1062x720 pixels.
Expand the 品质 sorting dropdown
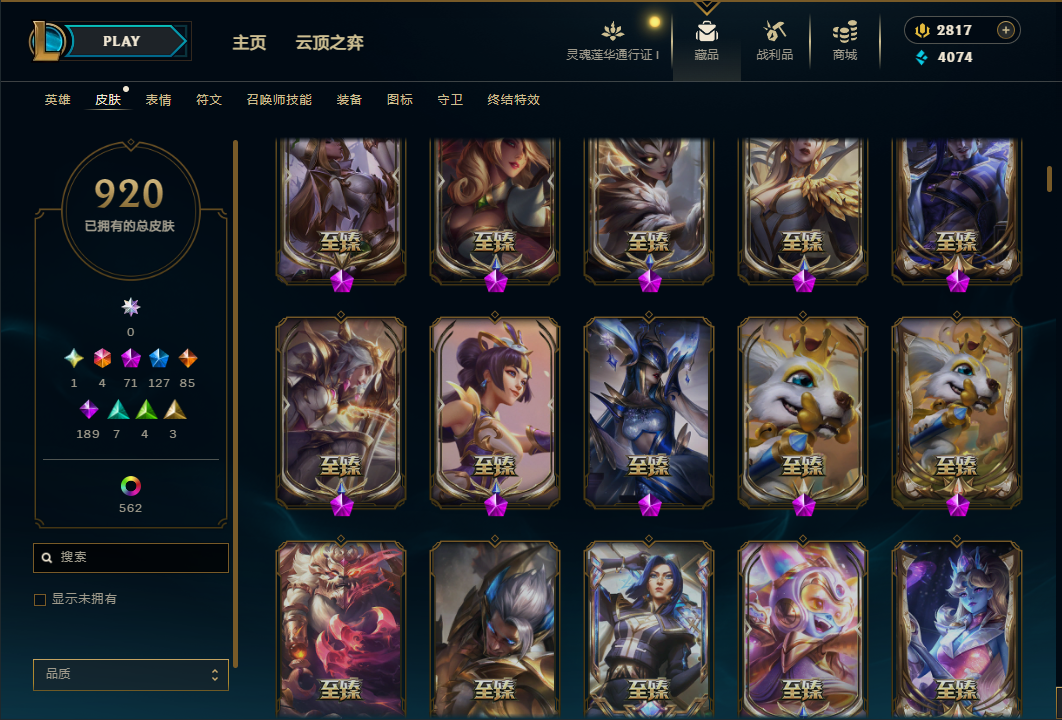pos(131,674)
